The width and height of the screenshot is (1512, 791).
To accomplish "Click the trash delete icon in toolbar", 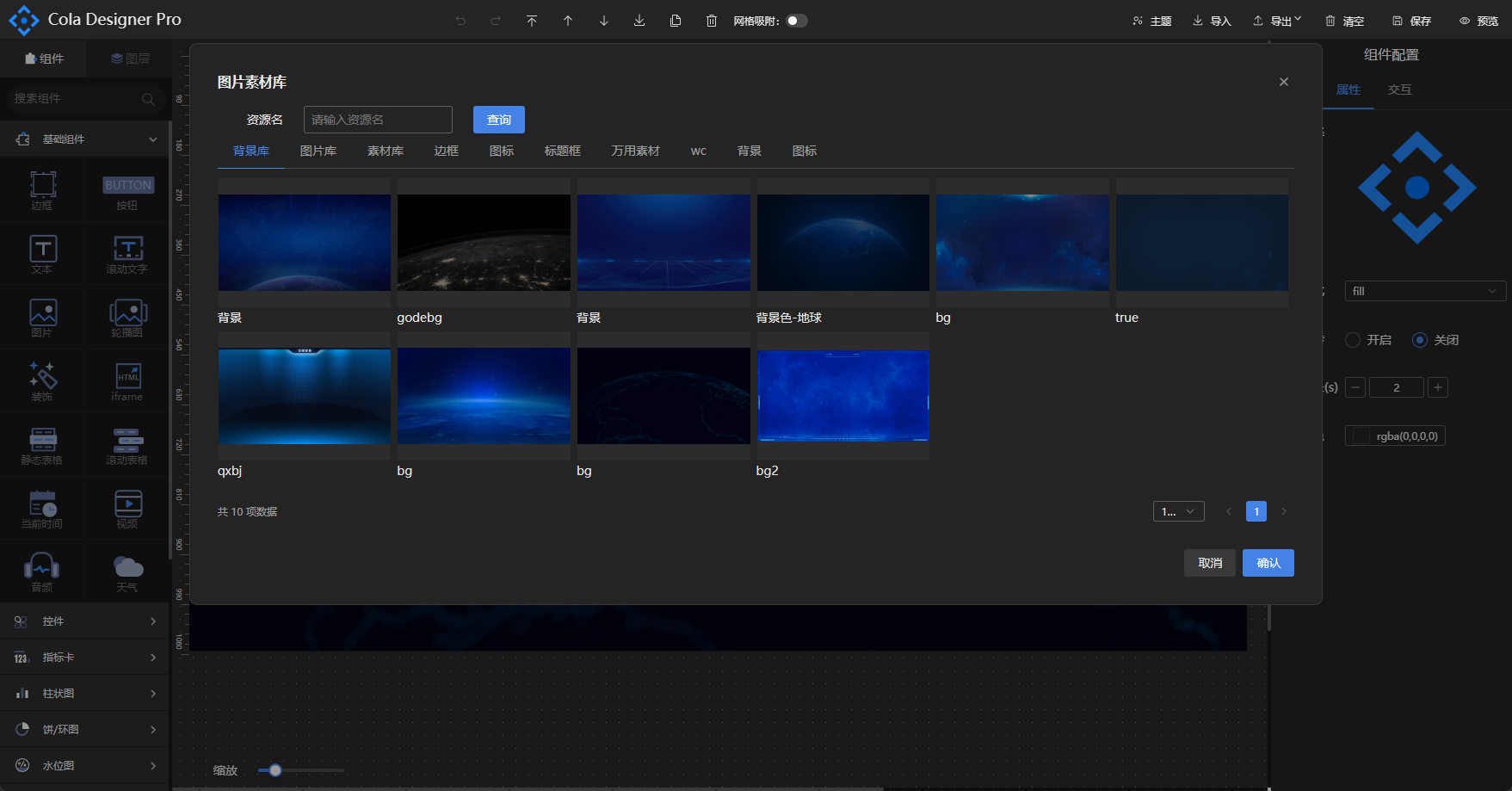I will 712,21.
